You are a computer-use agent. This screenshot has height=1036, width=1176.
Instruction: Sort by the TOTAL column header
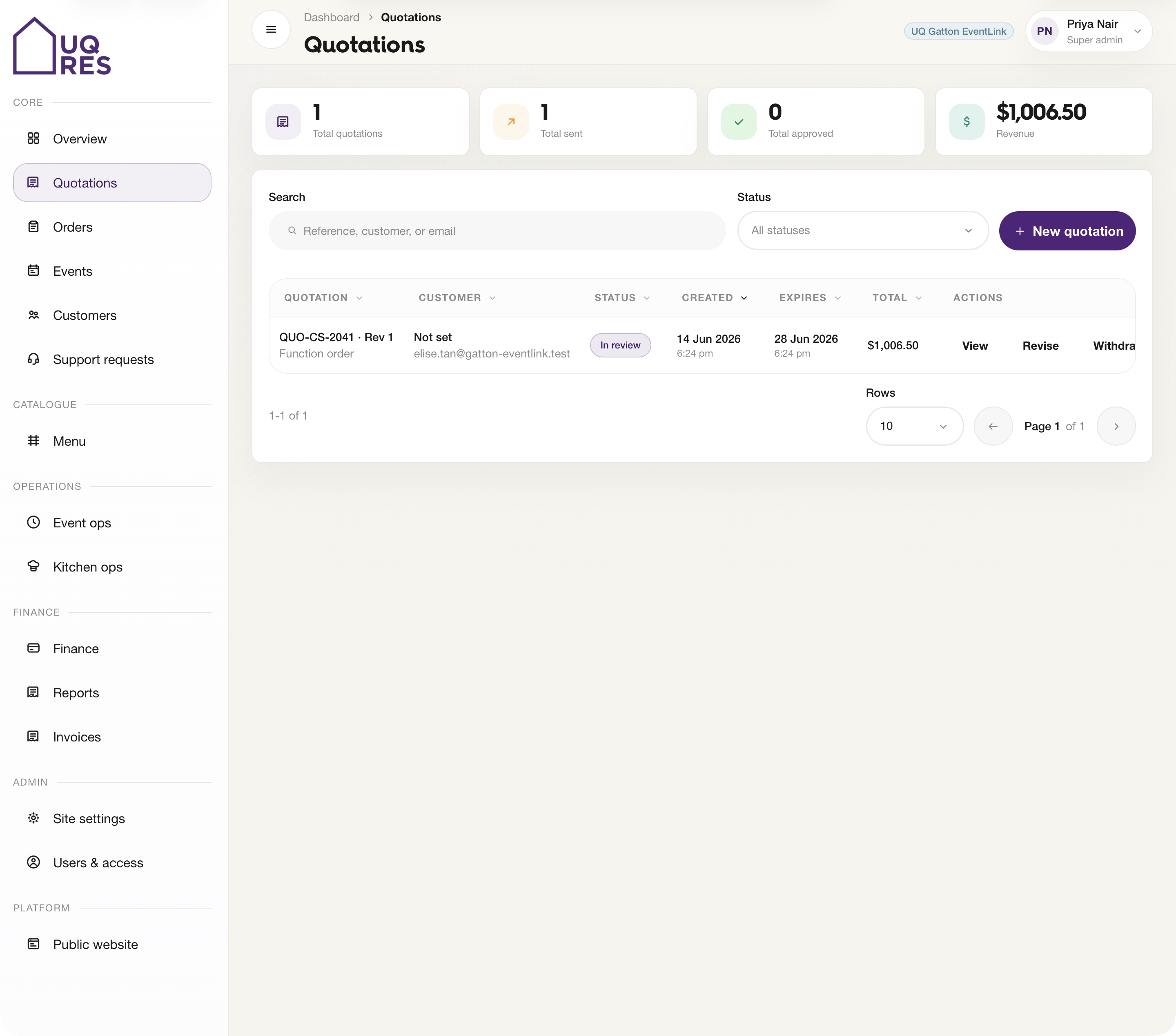[897, 297]
